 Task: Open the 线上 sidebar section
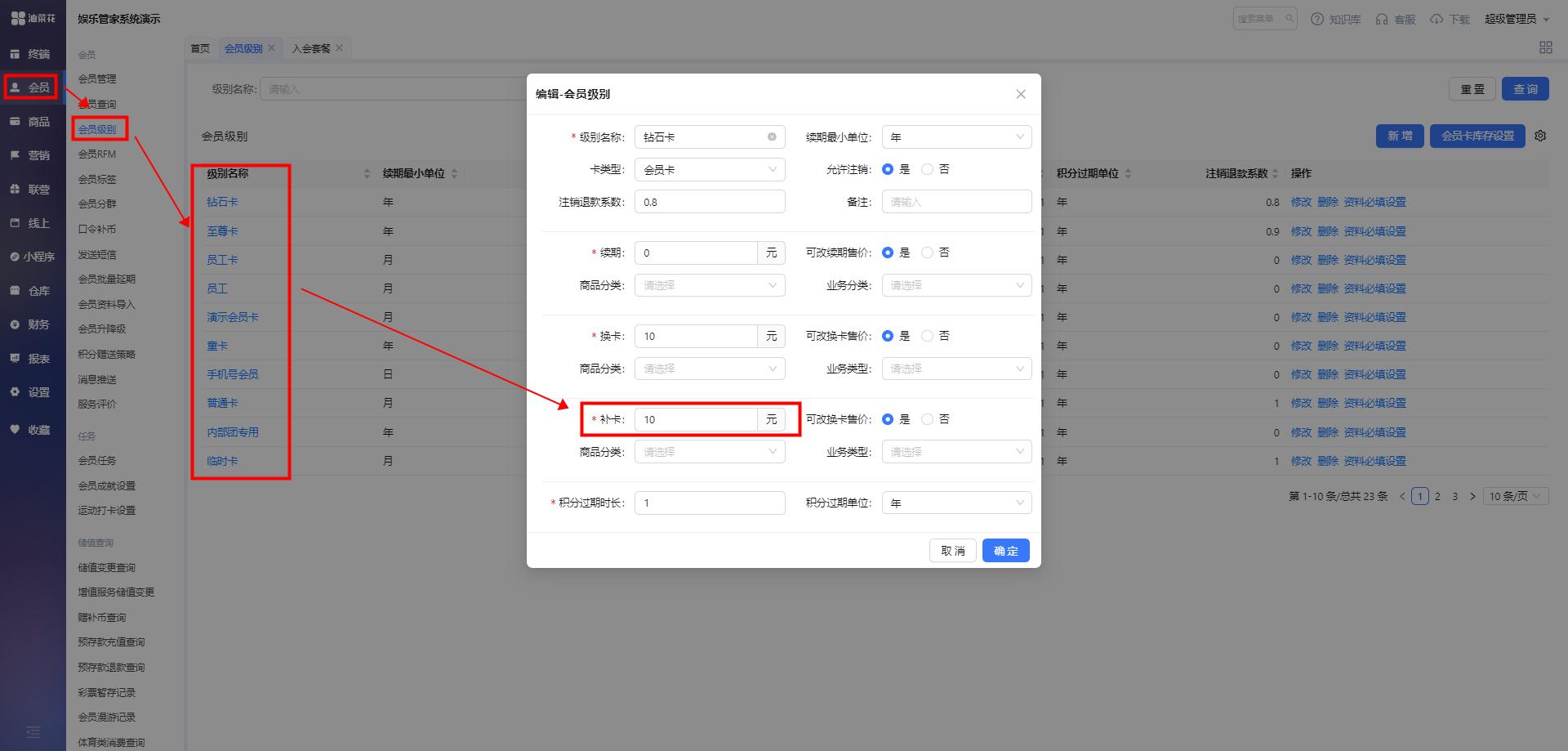pyautogui.click(x=31, y=223)
